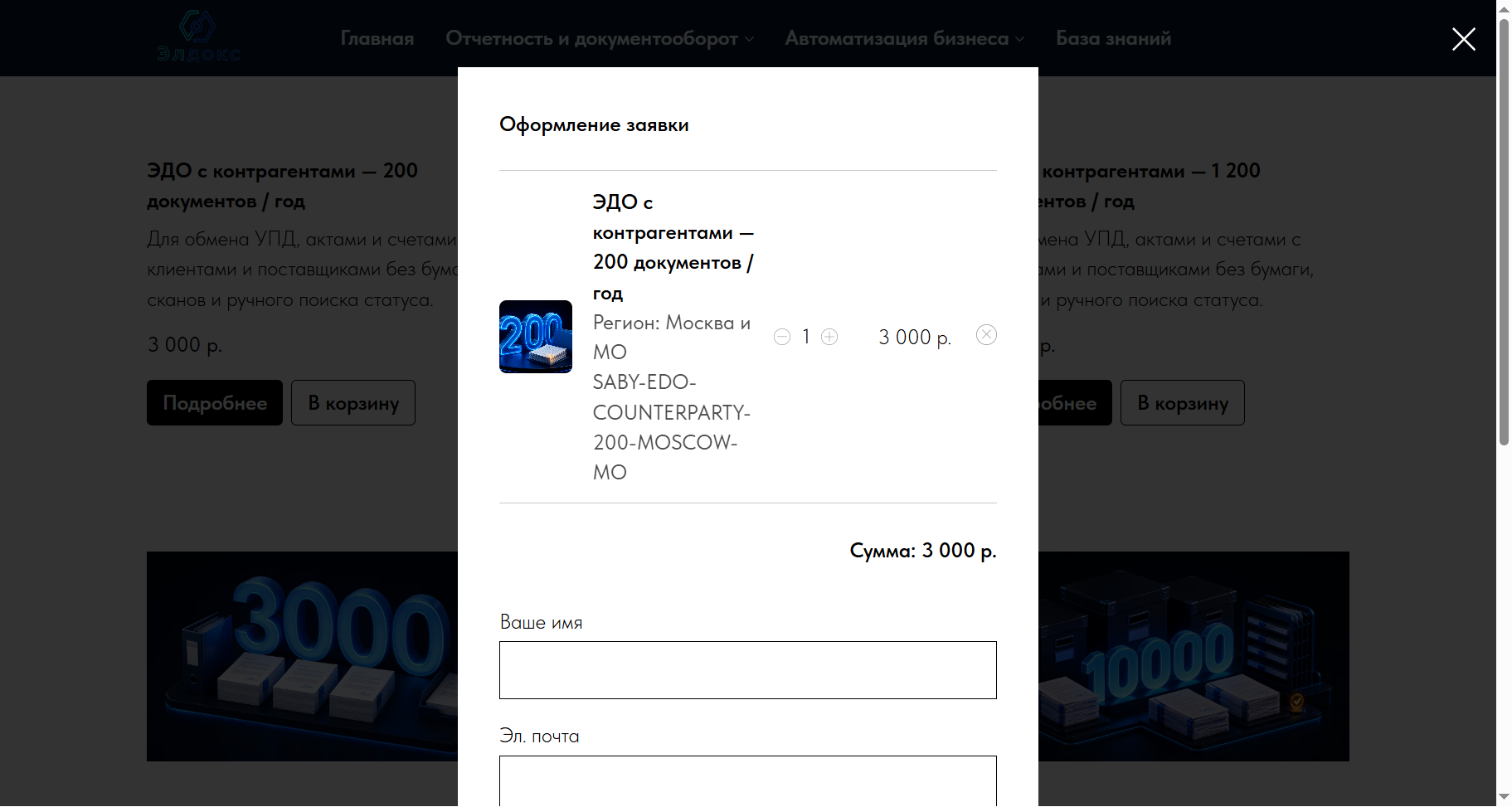Click the Регион: Москва и МО text
Viewport: 1512px width, 807px height.
click(x=672, y=337)
